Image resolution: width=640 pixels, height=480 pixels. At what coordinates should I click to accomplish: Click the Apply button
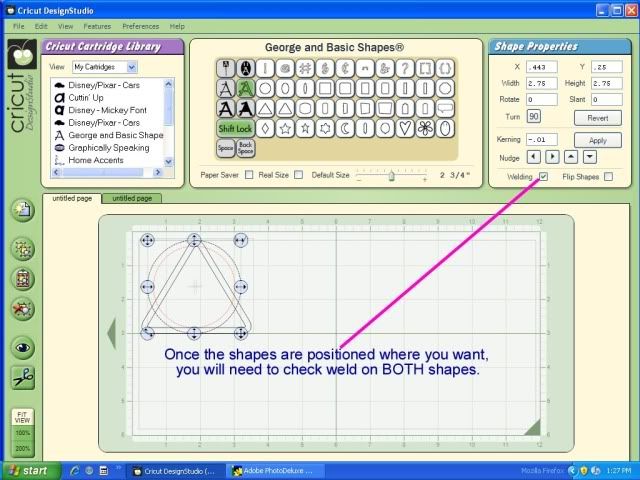point(598,140)
